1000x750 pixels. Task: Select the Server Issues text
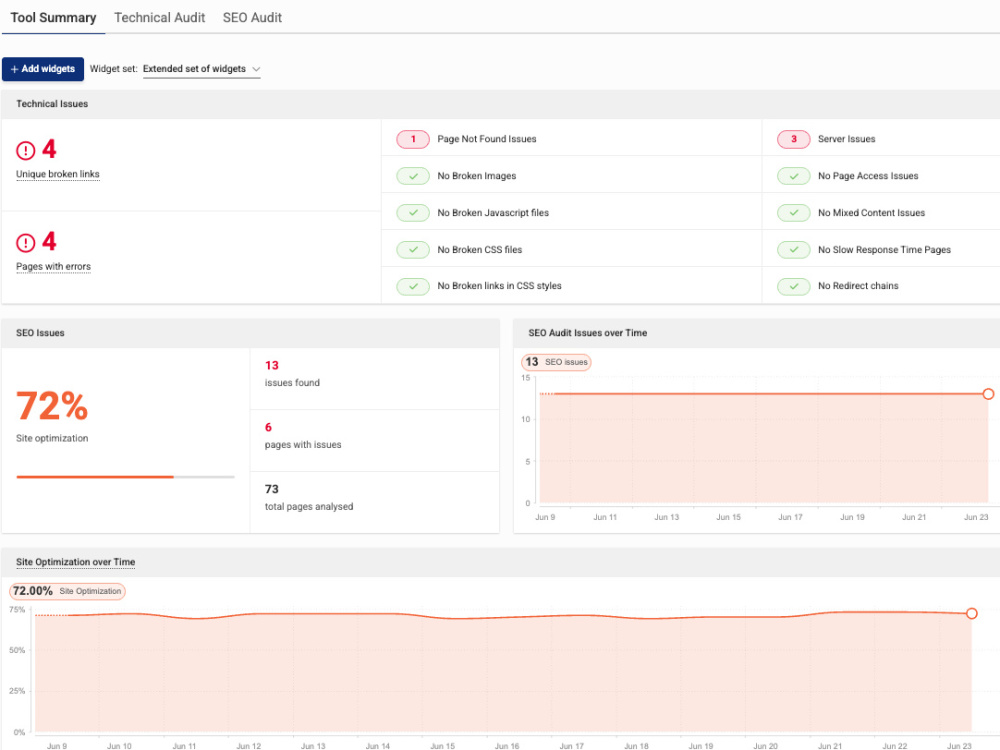(x=846, y=139)
